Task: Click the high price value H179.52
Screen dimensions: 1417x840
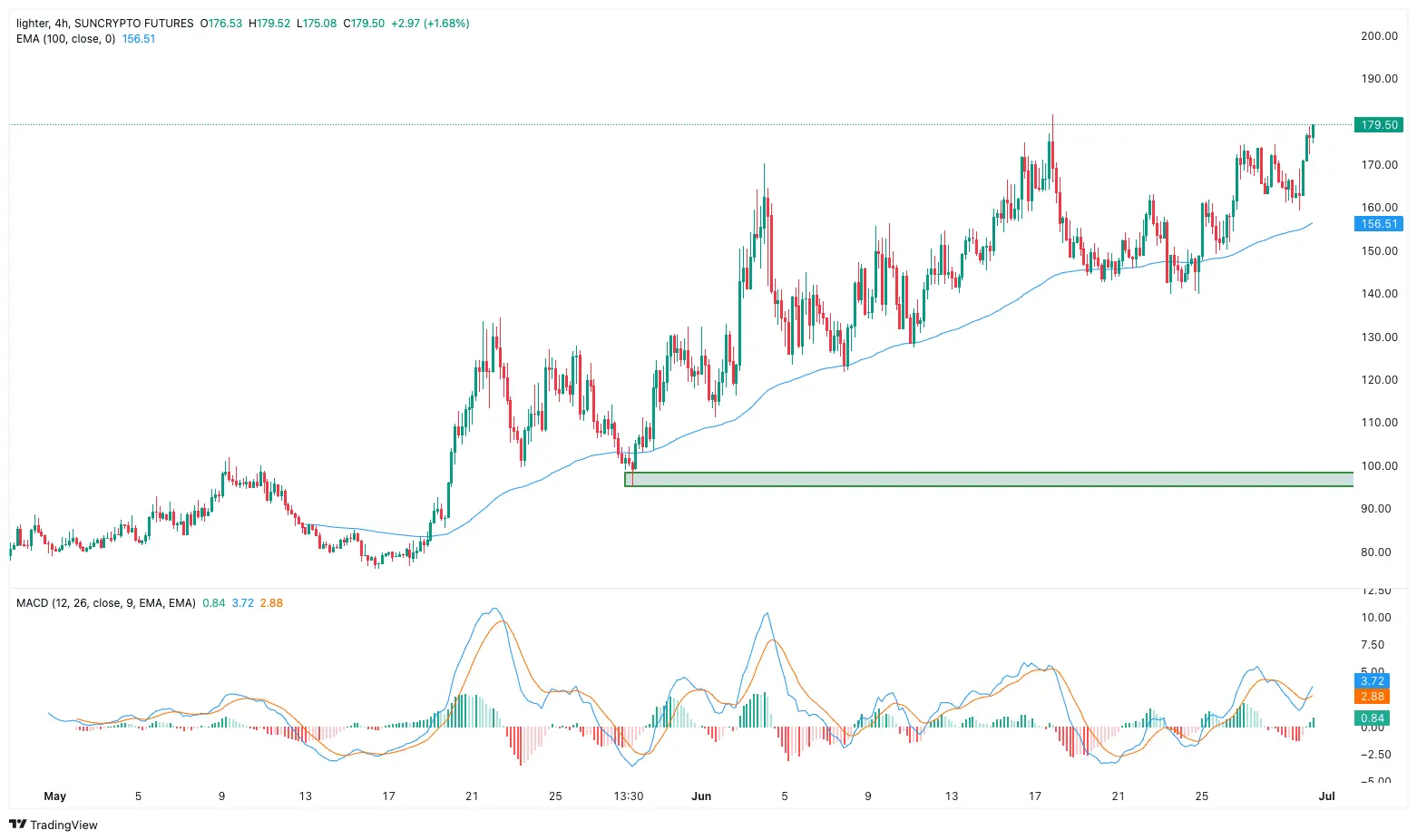Action: 270,24
